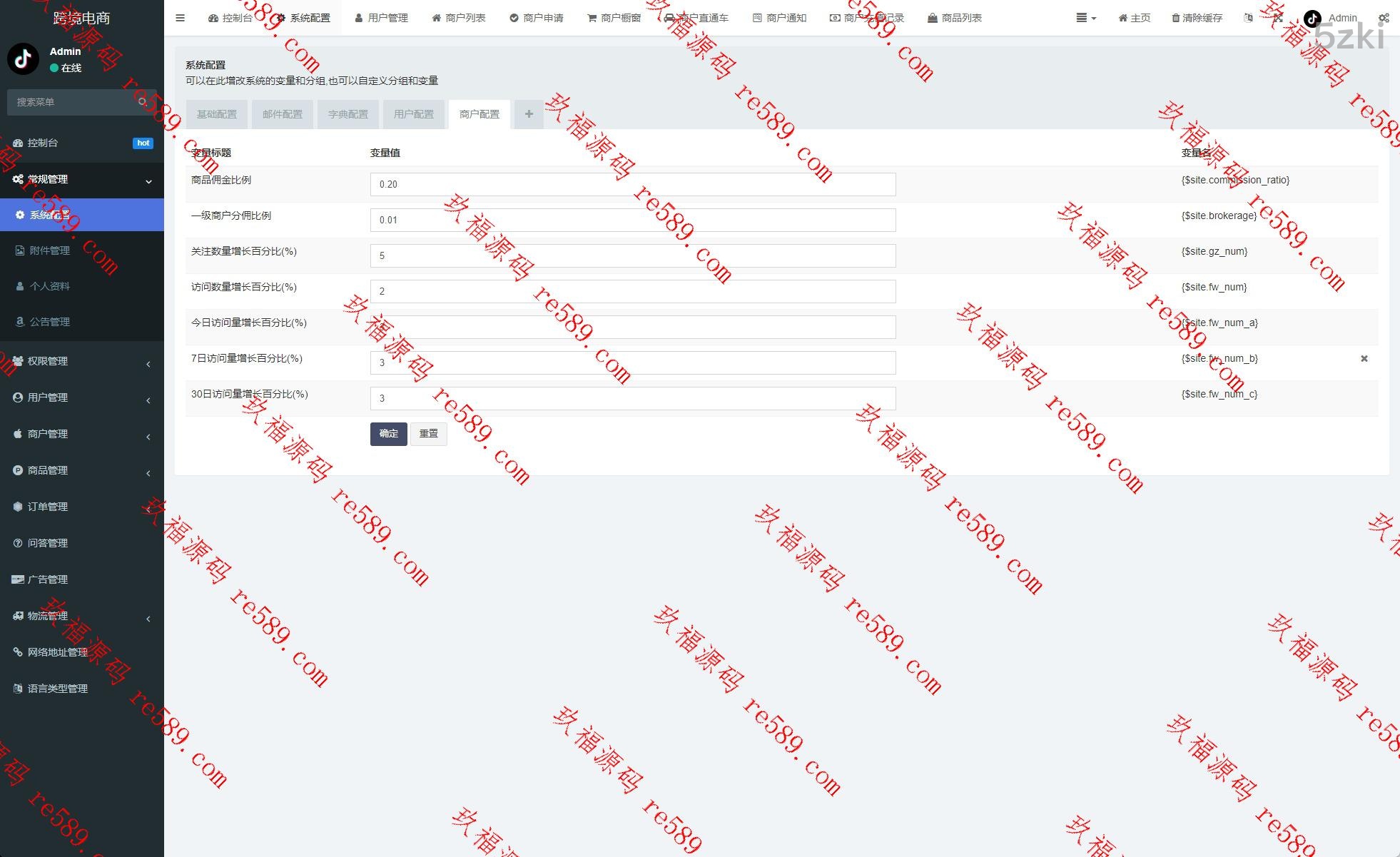Open 附件管理 in sidebar
The width and height of the screenshot is (1400, 857).
point(50,250)
